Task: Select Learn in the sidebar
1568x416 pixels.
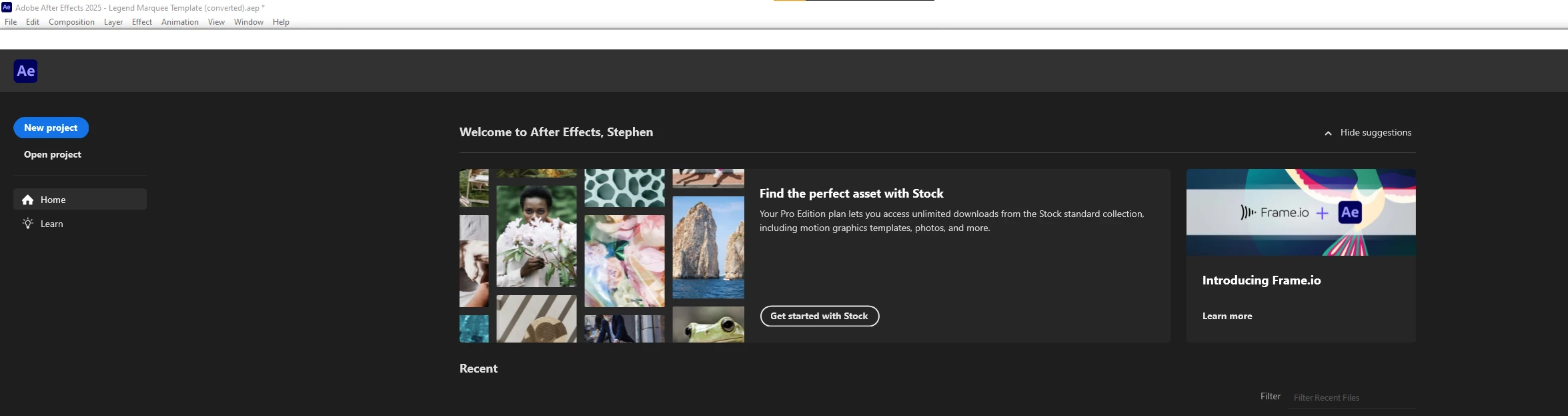Action: pos(80,224)
